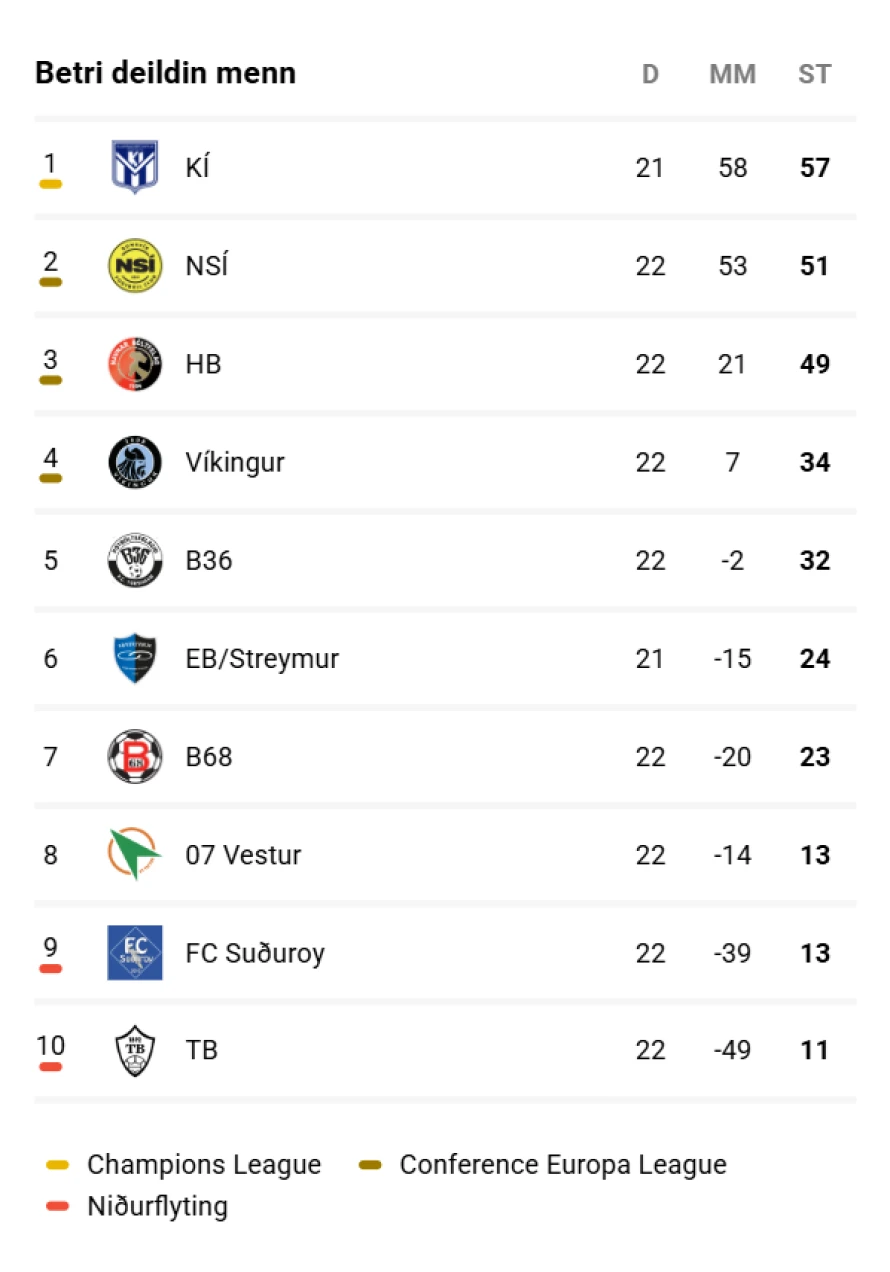
Task: Click the EB/Streymur team name
Action: click(x=262, y=659)
